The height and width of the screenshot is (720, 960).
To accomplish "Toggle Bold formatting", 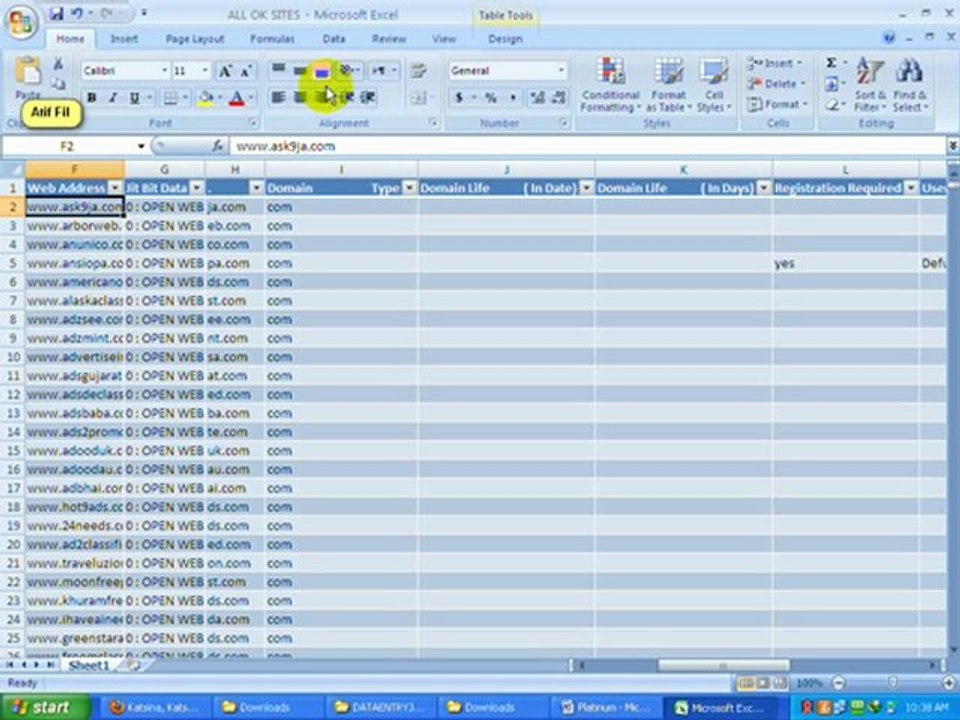I will pos(92,97).
